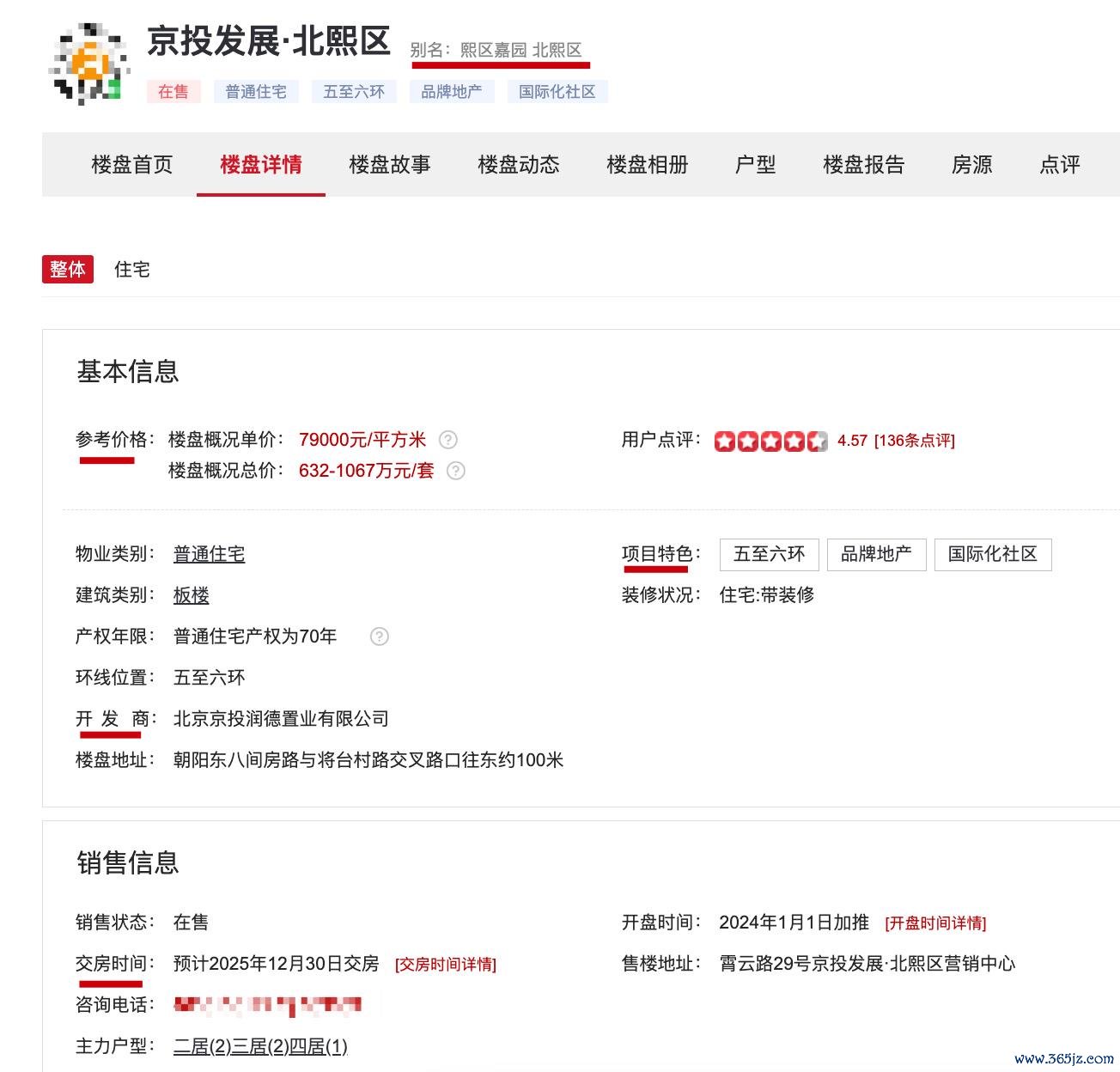Go to the 楼盘相册 tab
Screen dimensions: 1120x1072
[x=648, y=165]
